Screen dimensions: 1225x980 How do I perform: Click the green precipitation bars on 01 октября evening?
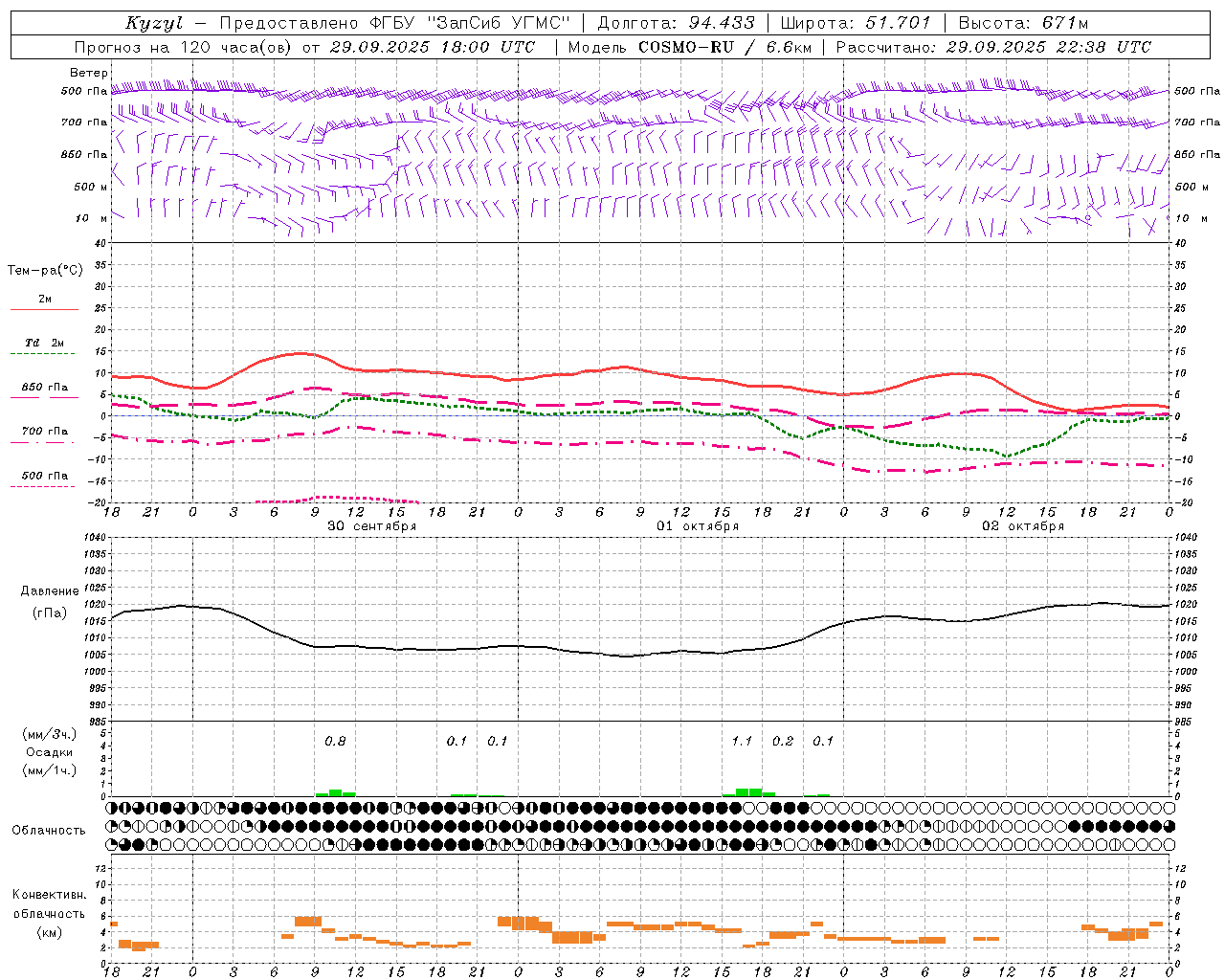749,792
